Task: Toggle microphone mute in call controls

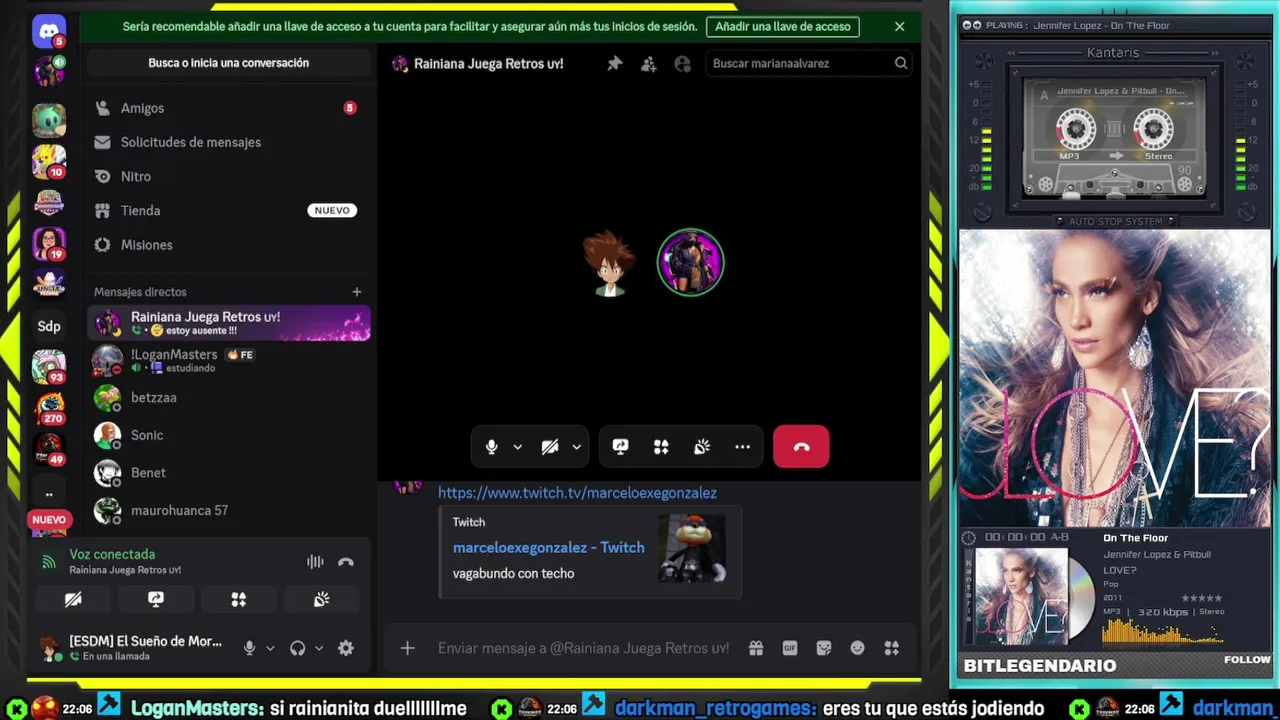Action: click(x=491, y=447)
